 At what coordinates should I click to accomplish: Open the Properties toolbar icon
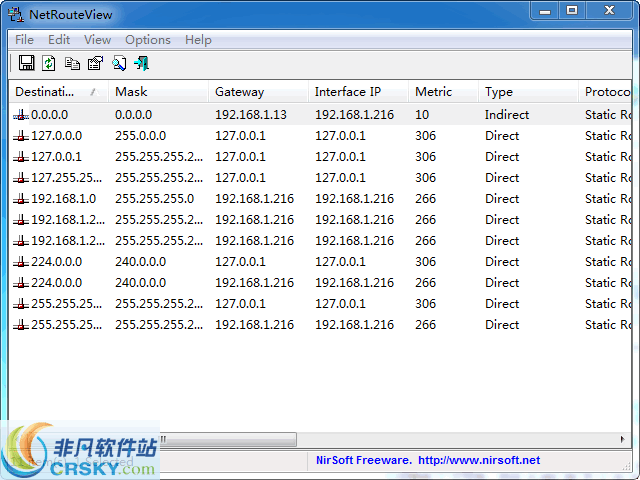[x=96, y=63]
